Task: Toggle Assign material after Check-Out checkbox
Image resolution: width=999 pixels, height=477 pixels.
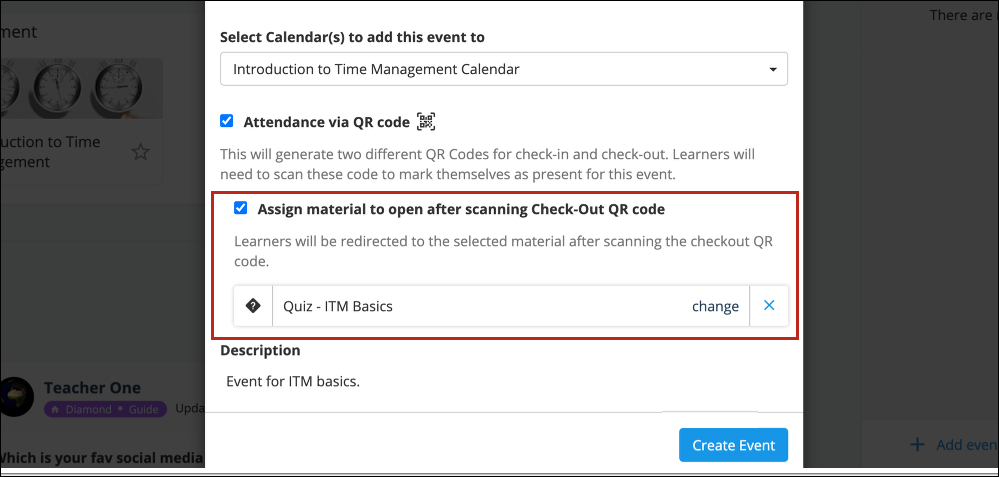Action: tap(240, 208)
